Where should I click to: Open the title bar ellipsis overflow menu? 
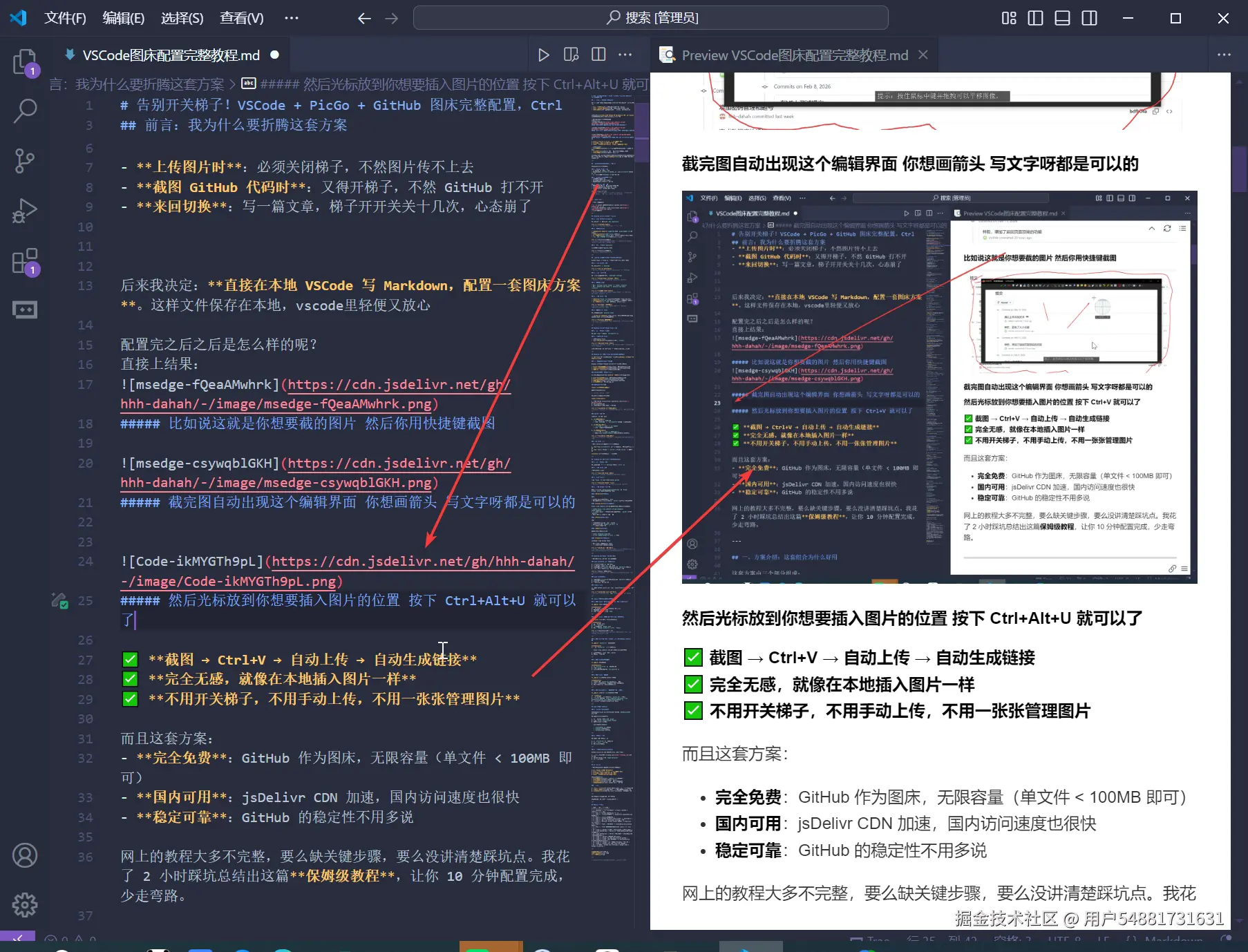(291, 18)
